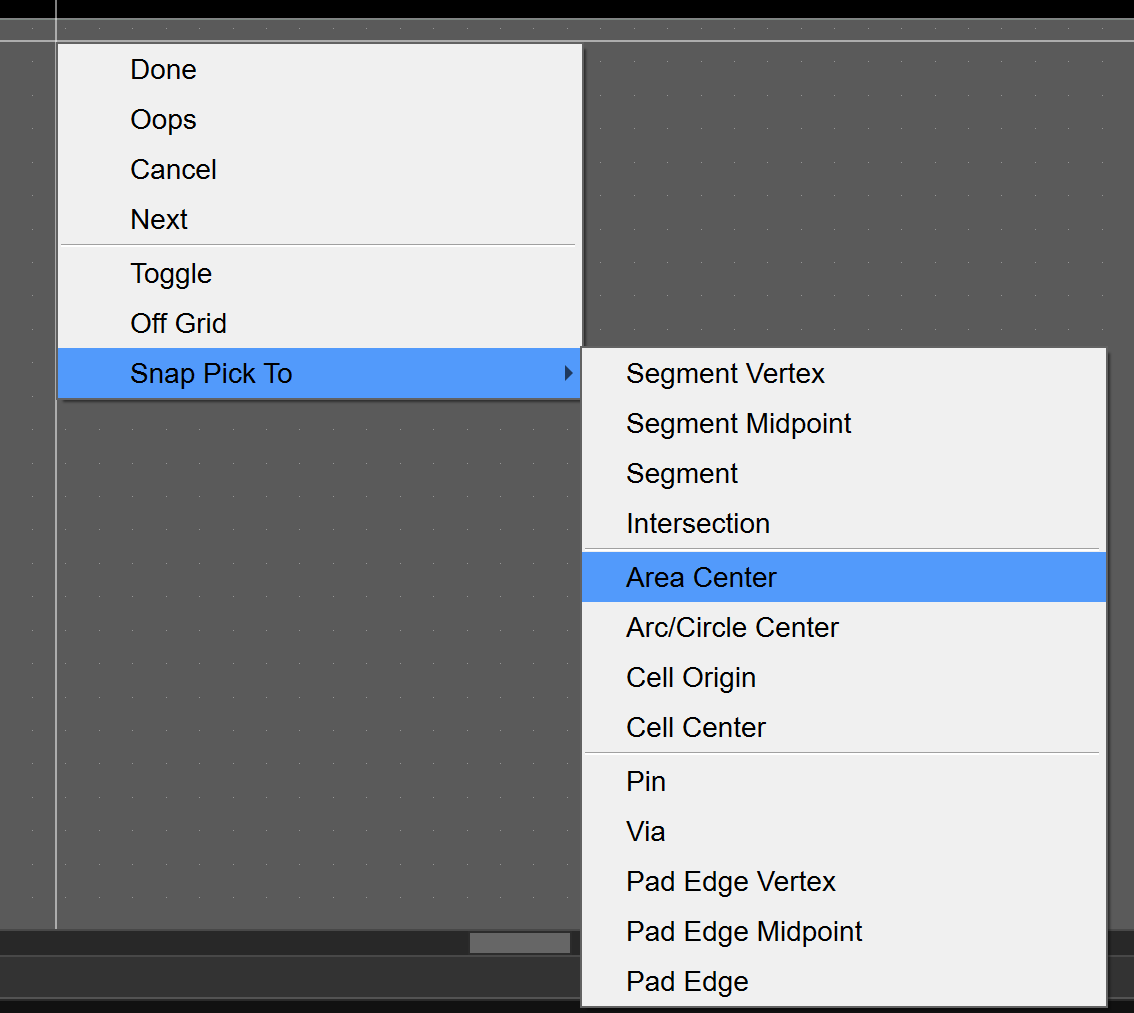Choose Segment in the snap submenu
The height and width of the screenshot is (1013, 1134).
[x=682, y=474]
